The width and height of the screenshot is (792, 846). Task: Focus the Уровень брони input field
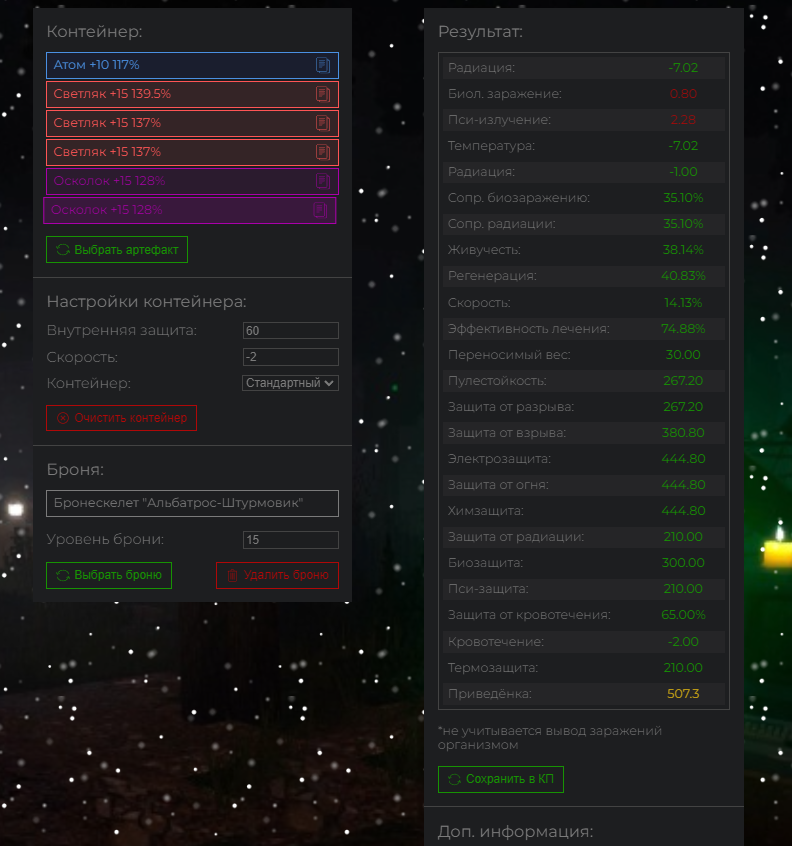tap(290, 540)
